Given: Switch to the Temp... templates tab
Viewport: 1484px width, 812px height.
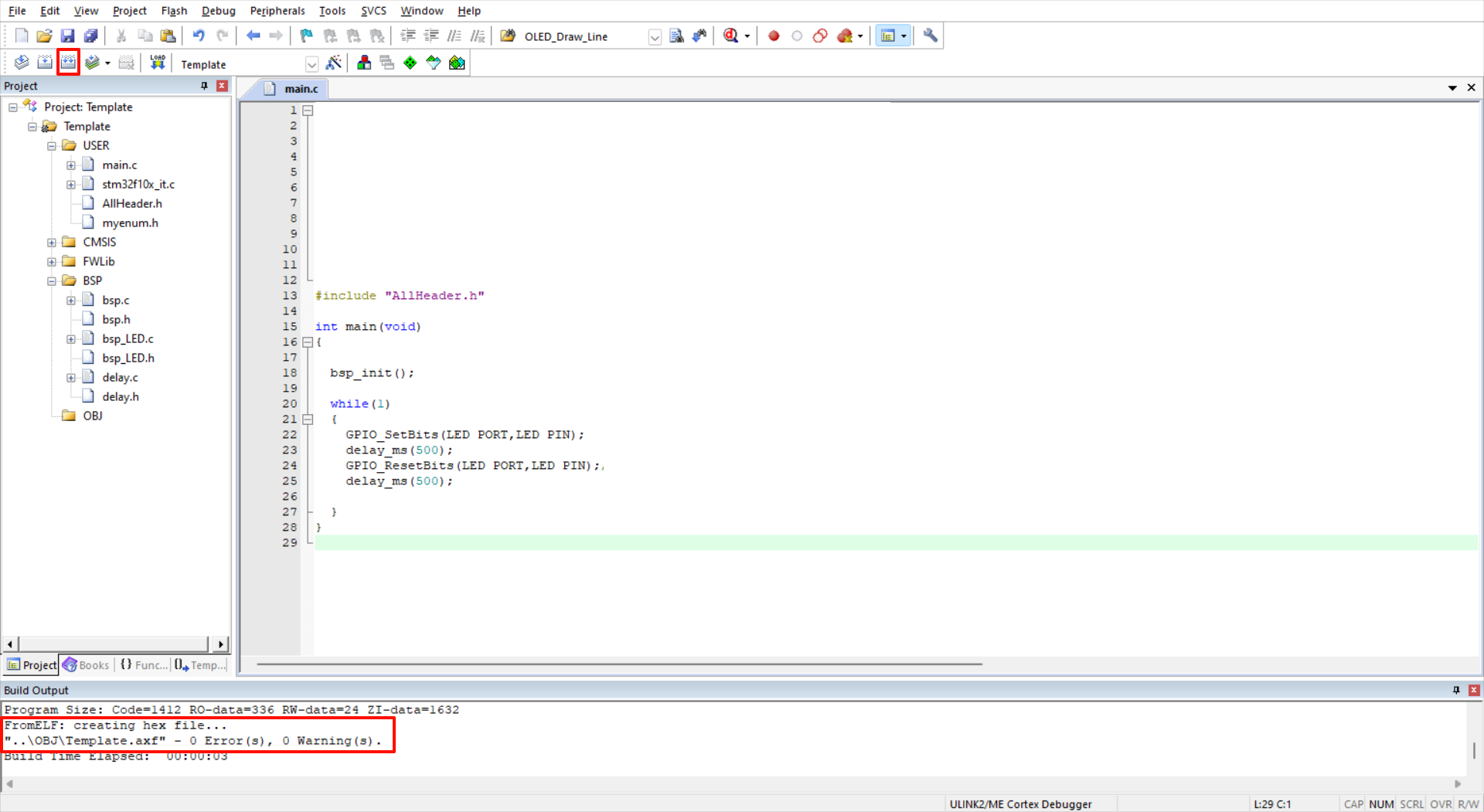Looking at the screenshot, I should (x=200, y=665).
